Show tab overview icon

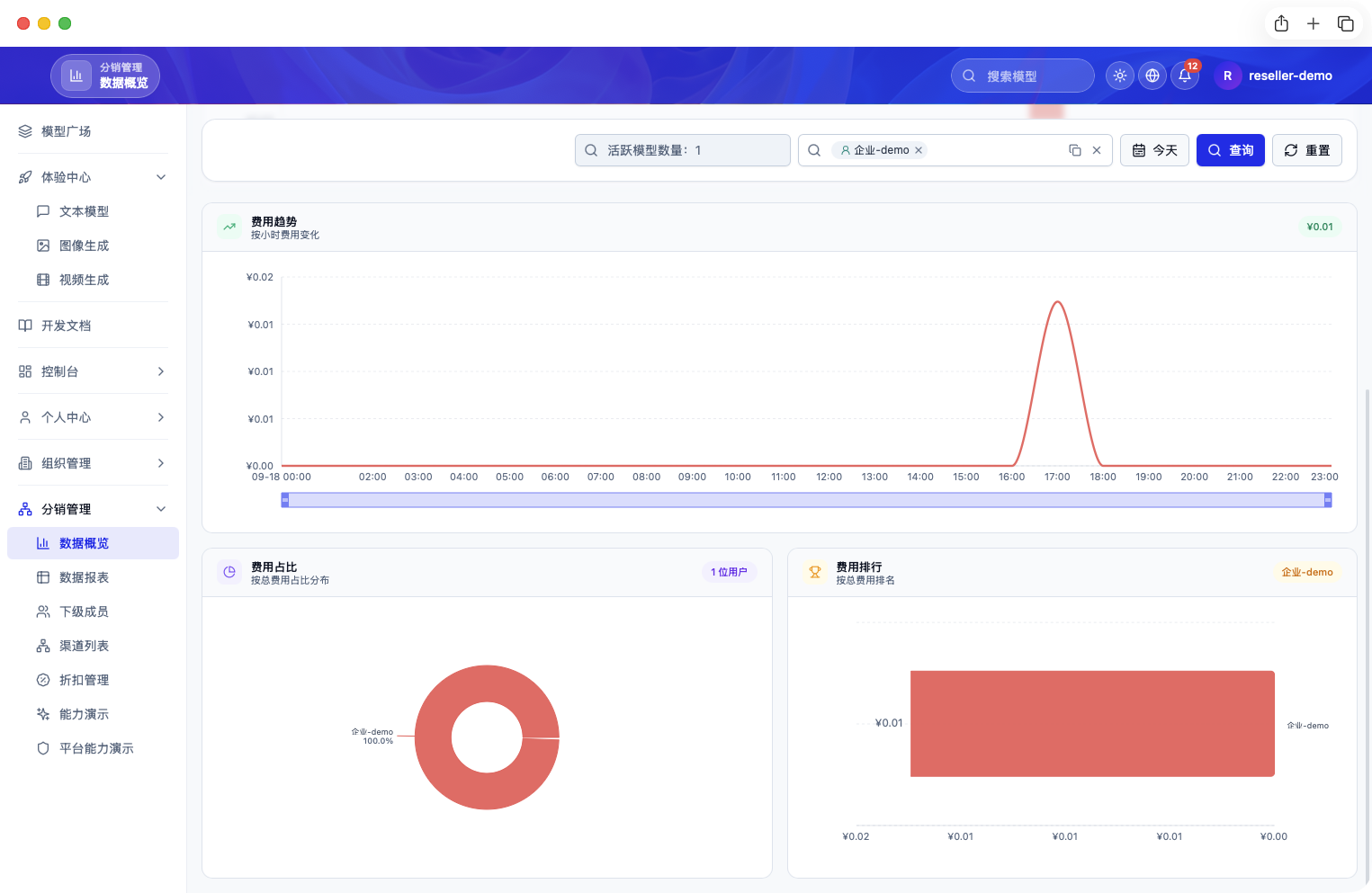1346,23
